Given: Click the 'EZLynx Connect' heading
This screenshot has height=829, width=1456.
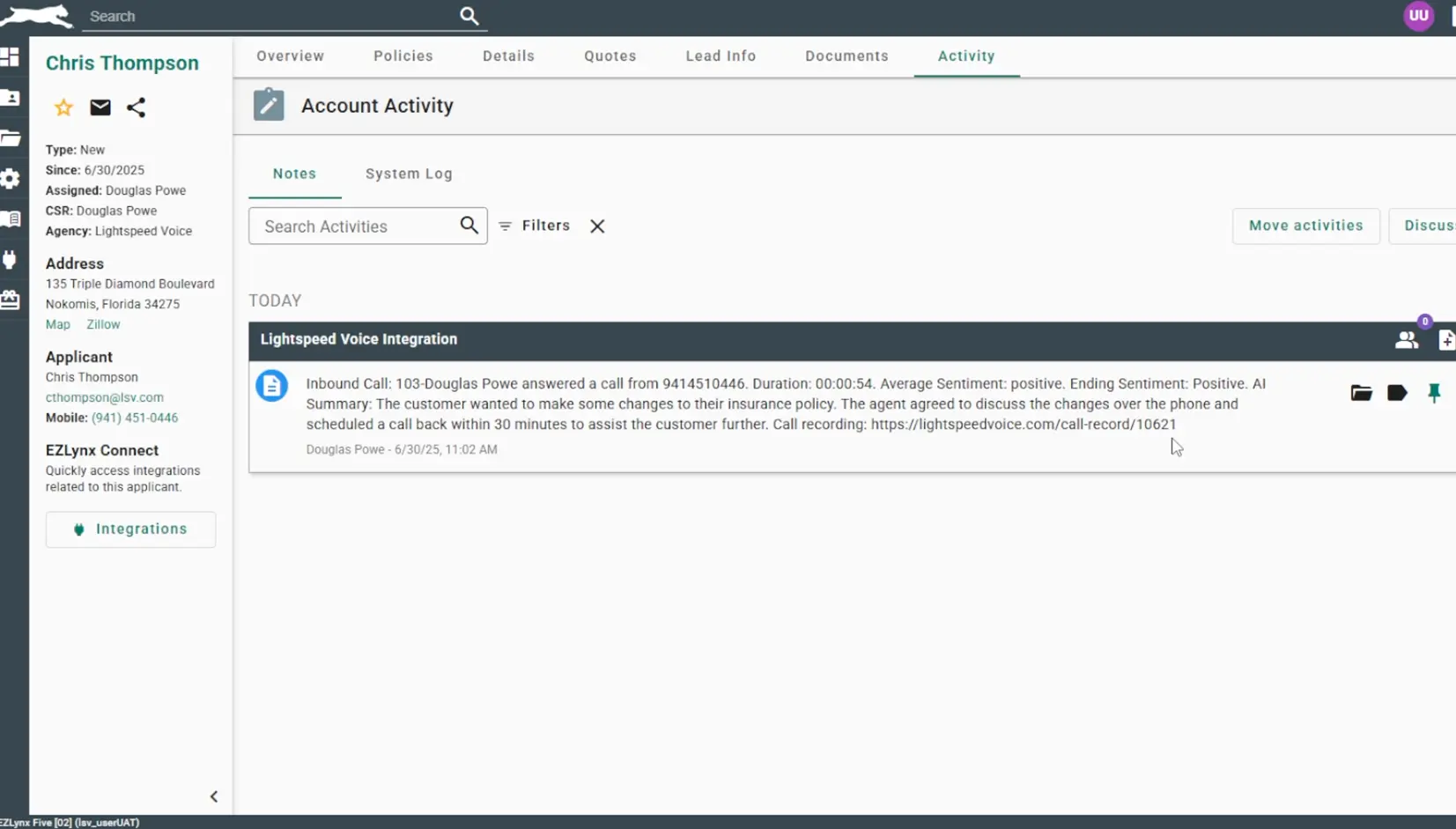Looking at the screenshot, I should (102, 450).
